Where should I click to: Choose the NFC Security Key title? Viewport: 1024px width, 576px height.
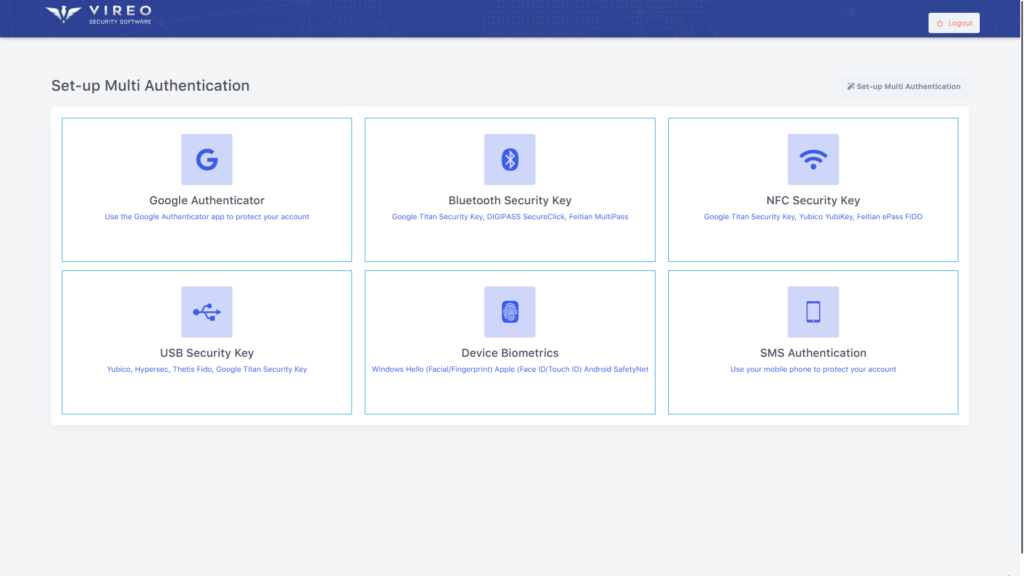pyautogui.click(x=812, y=200)
